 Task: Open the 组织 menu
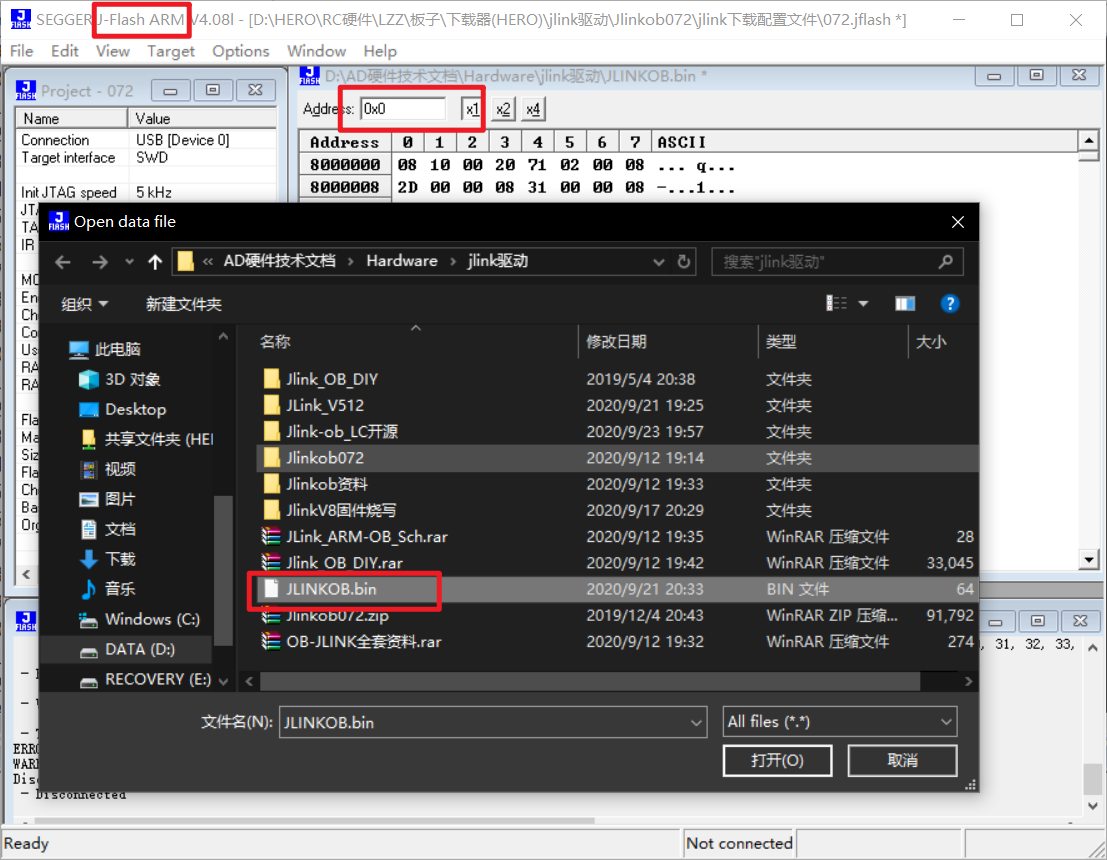click(84, 304)
